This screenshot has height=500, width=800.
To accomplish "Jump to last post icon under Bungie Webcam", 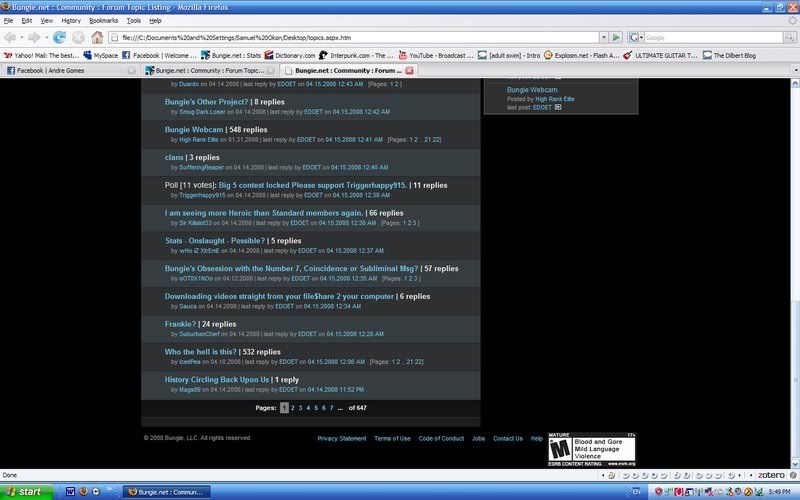I will click(558, 107).
